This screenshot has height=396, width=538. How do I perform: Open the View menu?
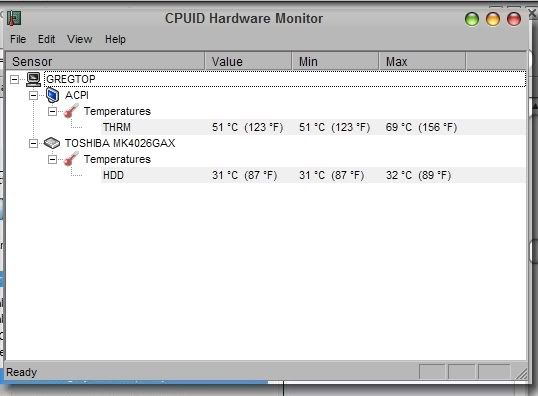click(80, 39)
